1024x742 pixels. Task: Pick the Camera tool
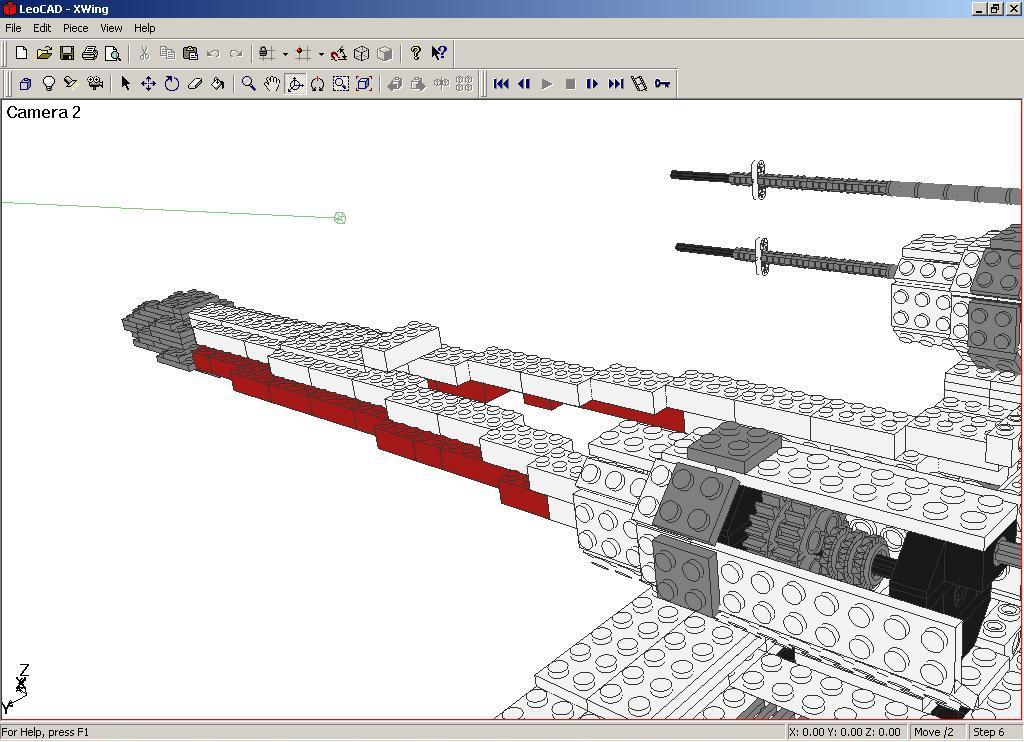(x=95, y=84)
